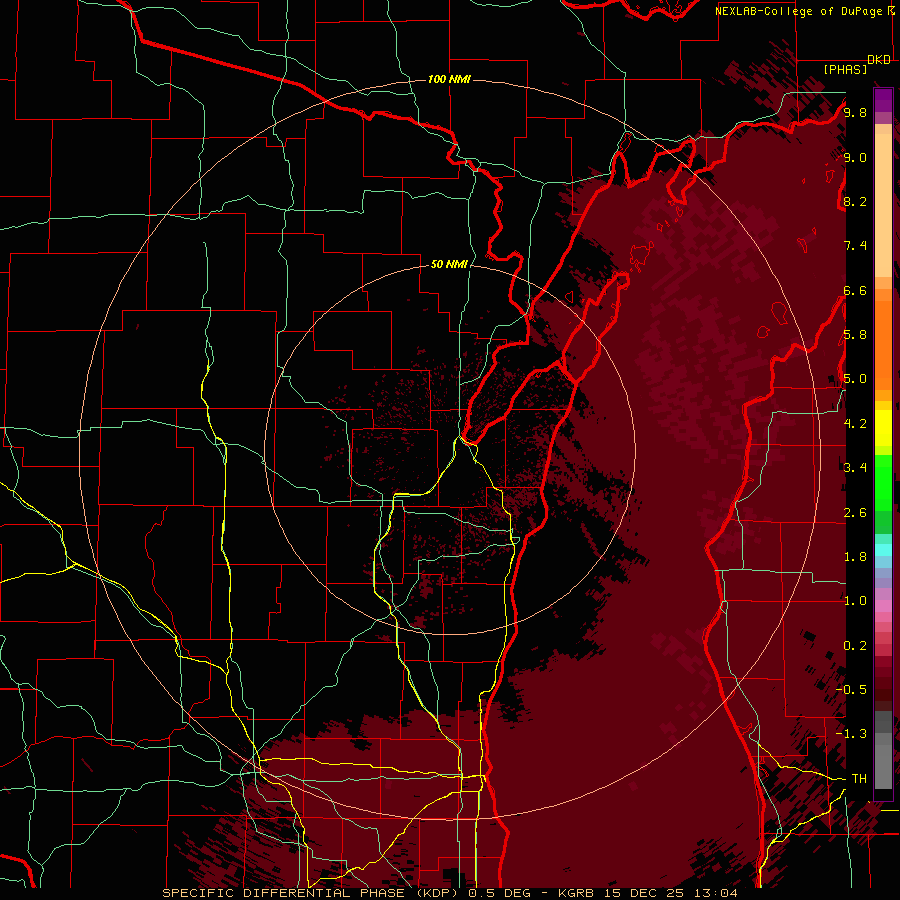Pick the yellow segment of the color bar
This screenshot has width=900, height=900.
click(x=883, y=428)
